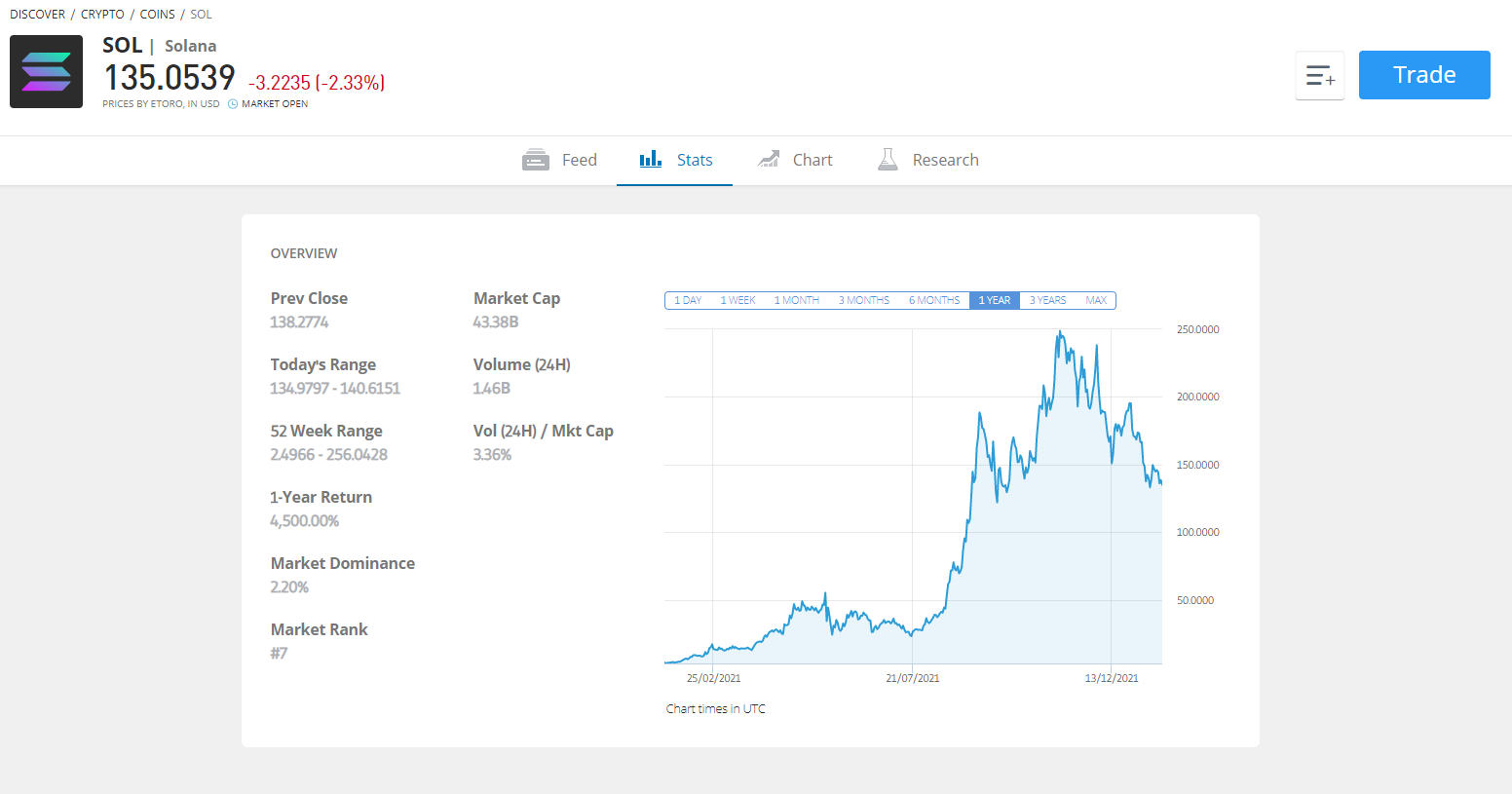Click the Stats bar chart icon
Screen dimensions: 1512x794
[651, 159]
